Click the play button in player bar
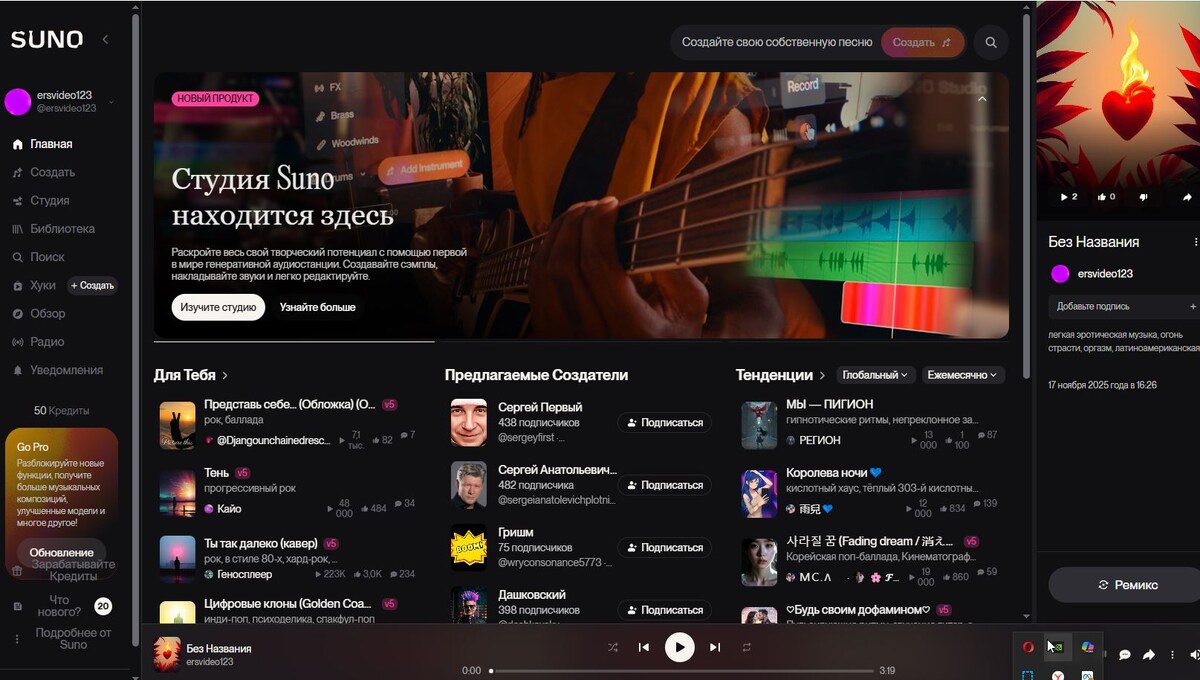This screenshot has height=680, width=1200. coord(679,647)
